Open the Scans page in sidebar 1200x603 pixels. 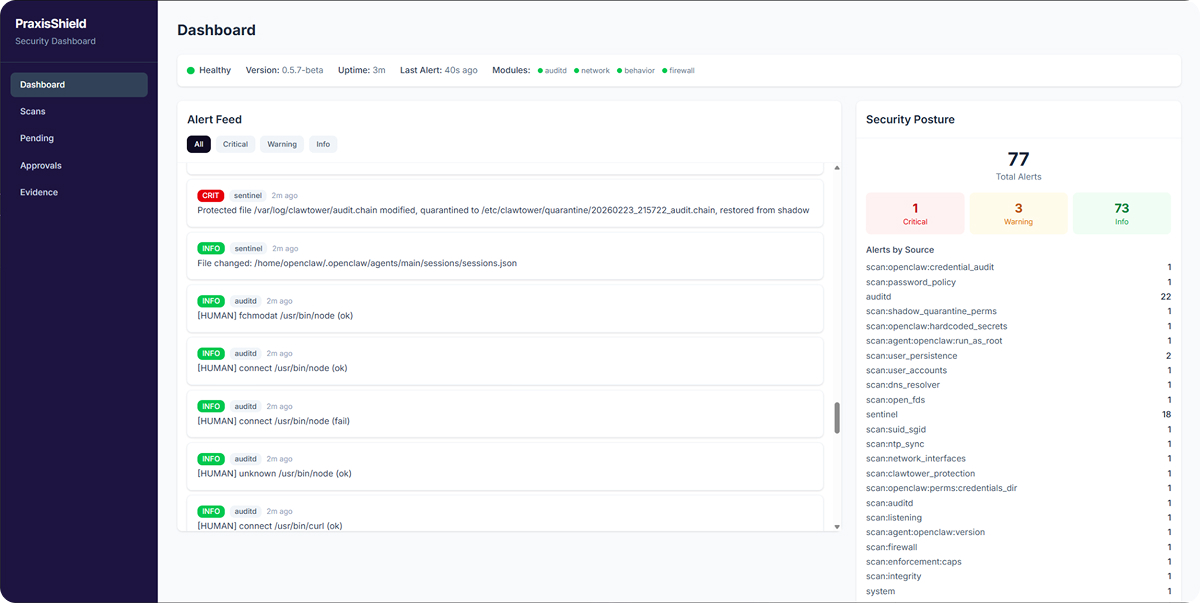pyautogui.click(x=33, y=112)
